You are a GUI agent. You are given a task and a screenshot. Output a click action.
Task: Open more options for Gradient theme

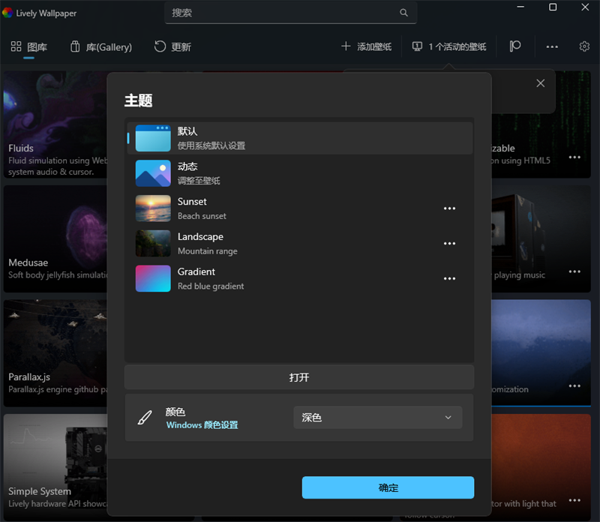coord(449,278)
